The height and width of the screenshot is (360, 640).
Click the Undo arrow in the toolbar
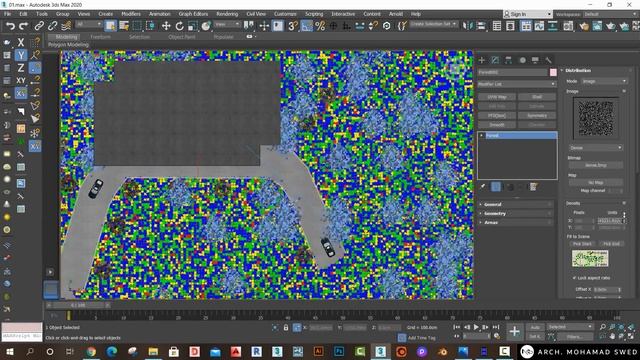(x=10, y=26)
